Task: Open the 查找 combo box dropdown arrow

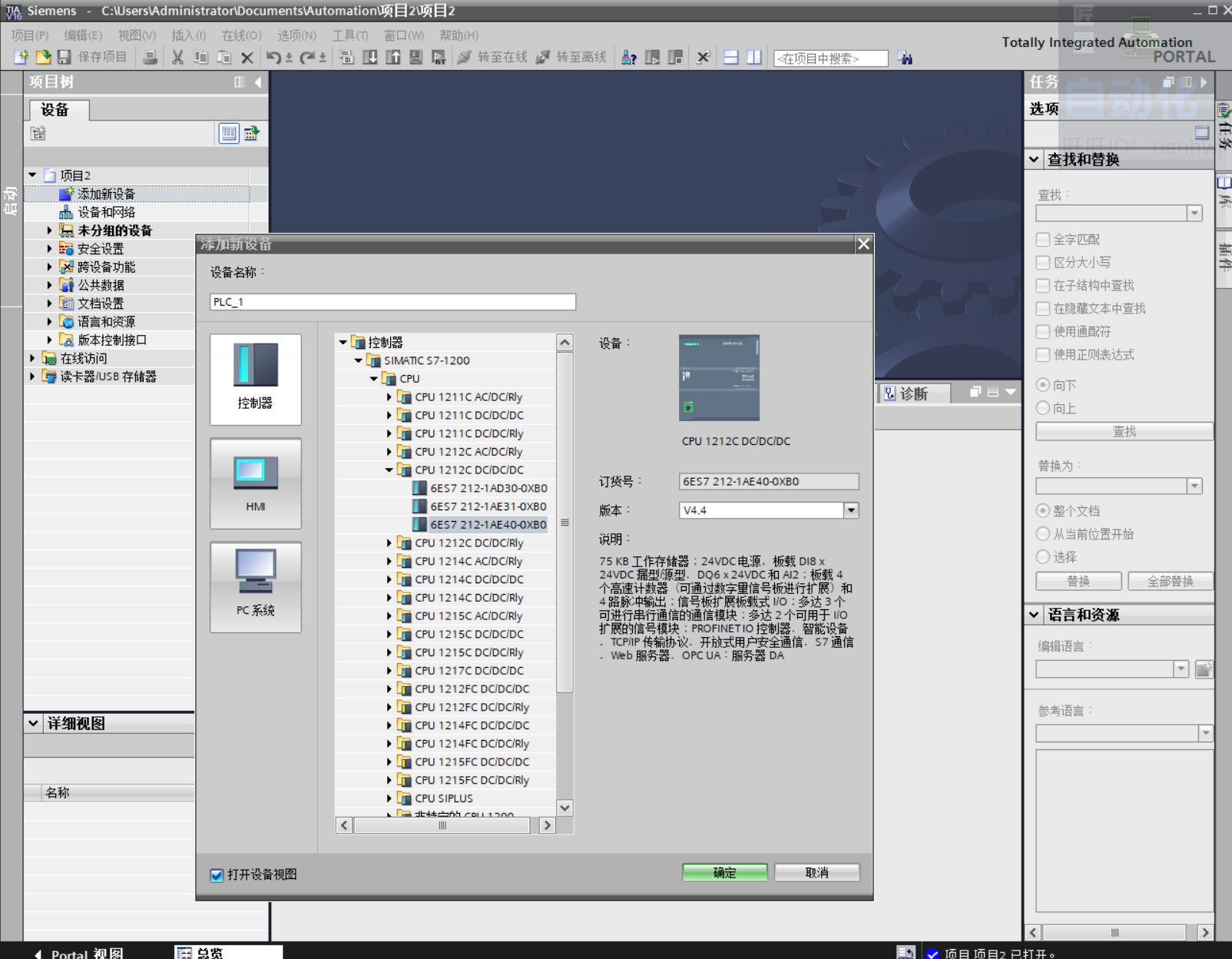Action: (x=1194, y=214)
